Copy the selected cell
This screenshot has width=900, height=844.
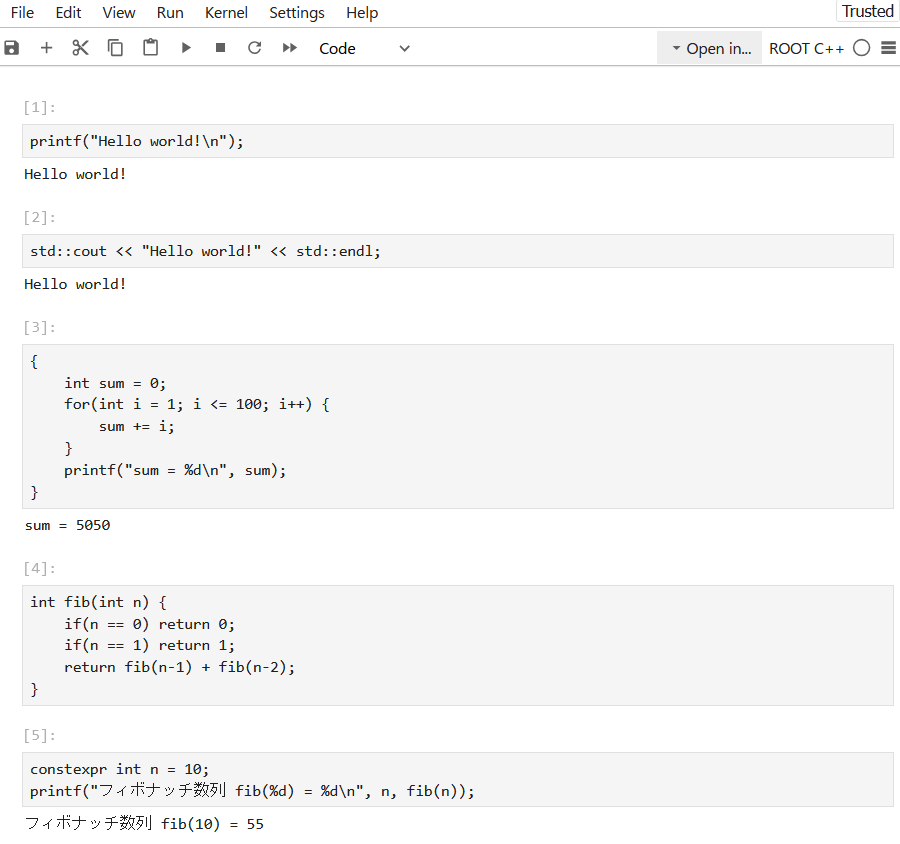coord(115,48)
